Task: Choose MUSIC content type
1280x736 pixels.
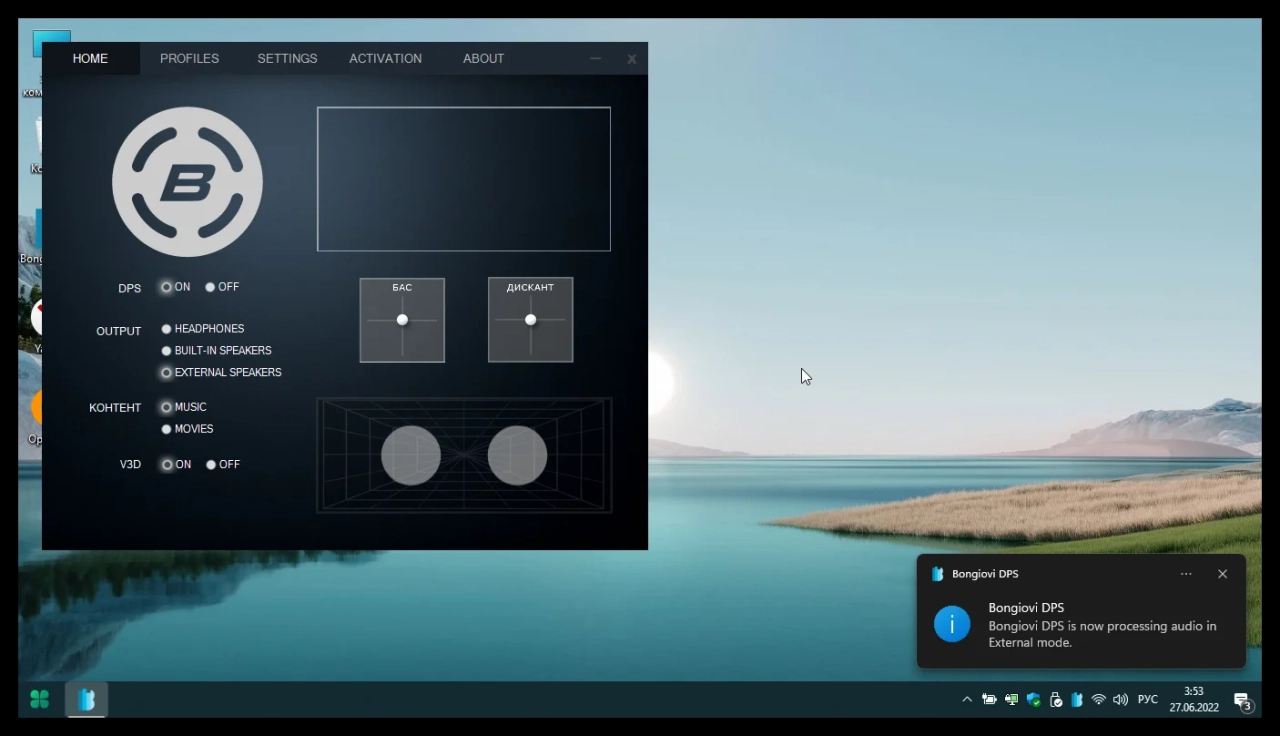Action: click(184, 407)
